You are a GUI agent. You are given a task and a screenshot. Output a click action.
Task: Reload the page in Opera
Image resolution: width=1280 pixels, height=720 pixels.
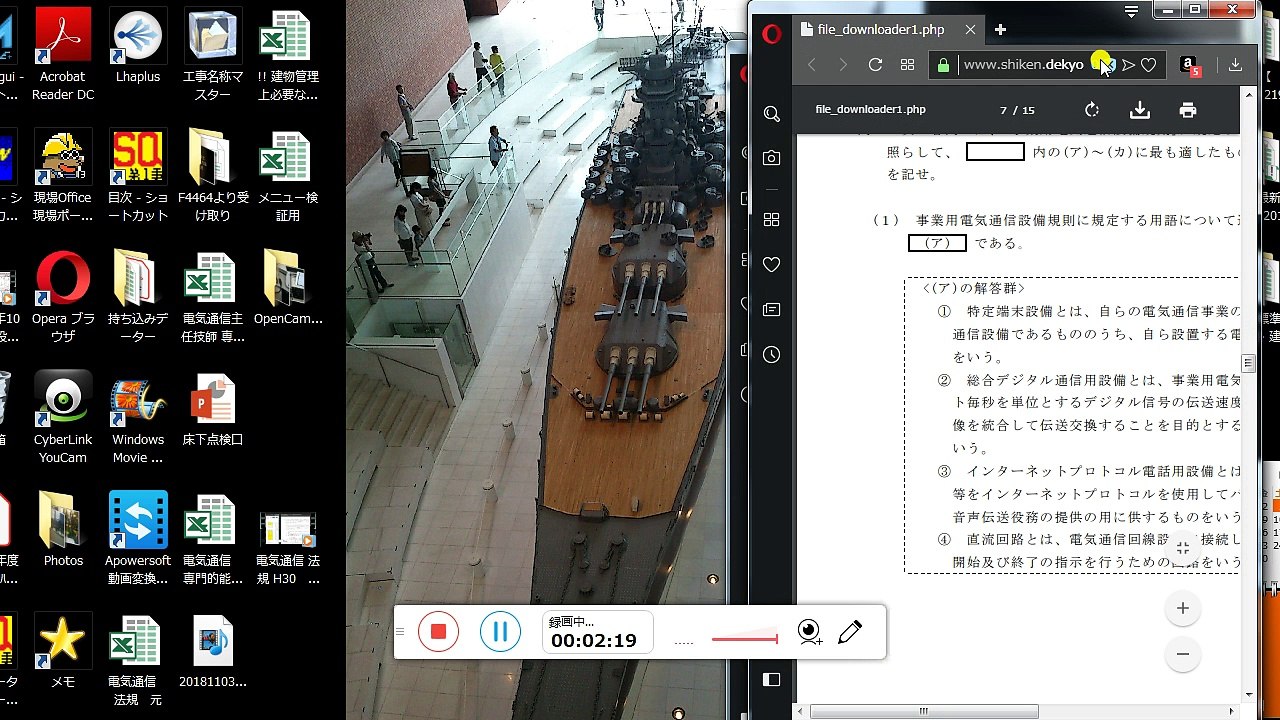click(x=875, y=65)
